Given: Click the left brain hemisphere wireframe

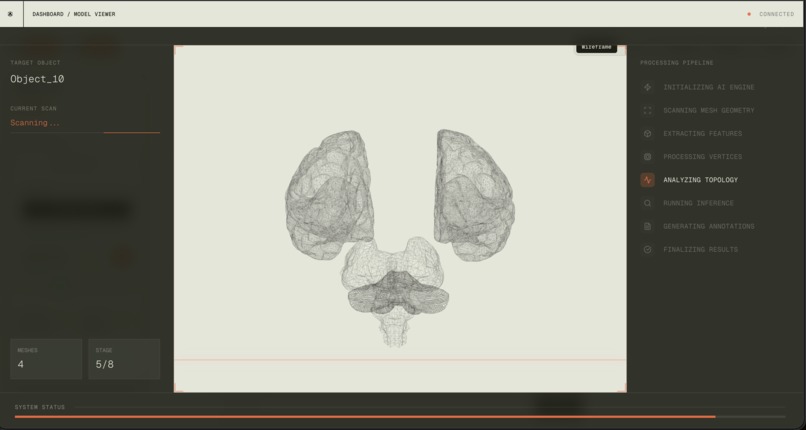Looking at the screenshot, I should (329, 194).
